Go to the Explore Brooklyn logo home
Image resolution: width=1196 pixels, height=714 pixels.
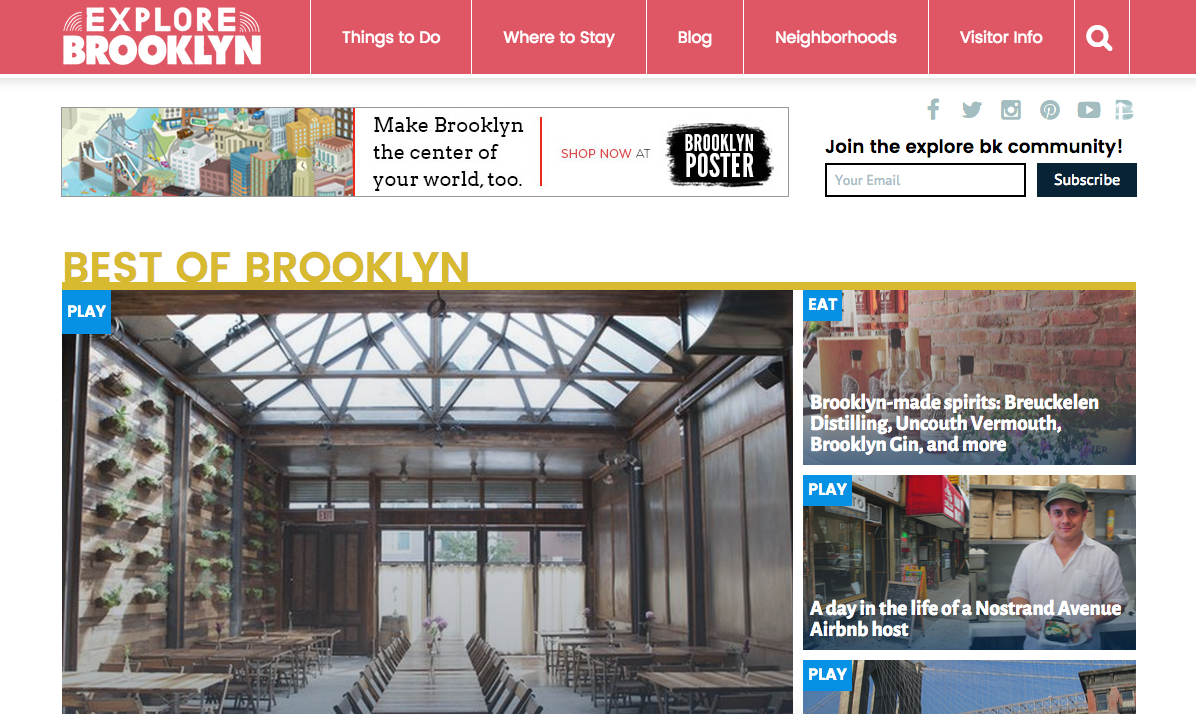162,37
